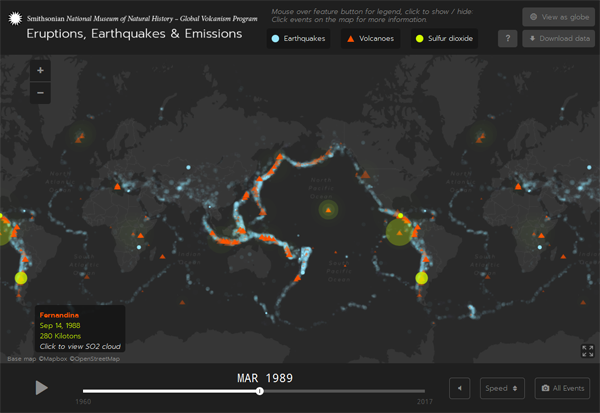This screenshot has width=600, height=413.
Task: Click the Hawaii volcano triangle in North Pacific
Action: [328, 210]
